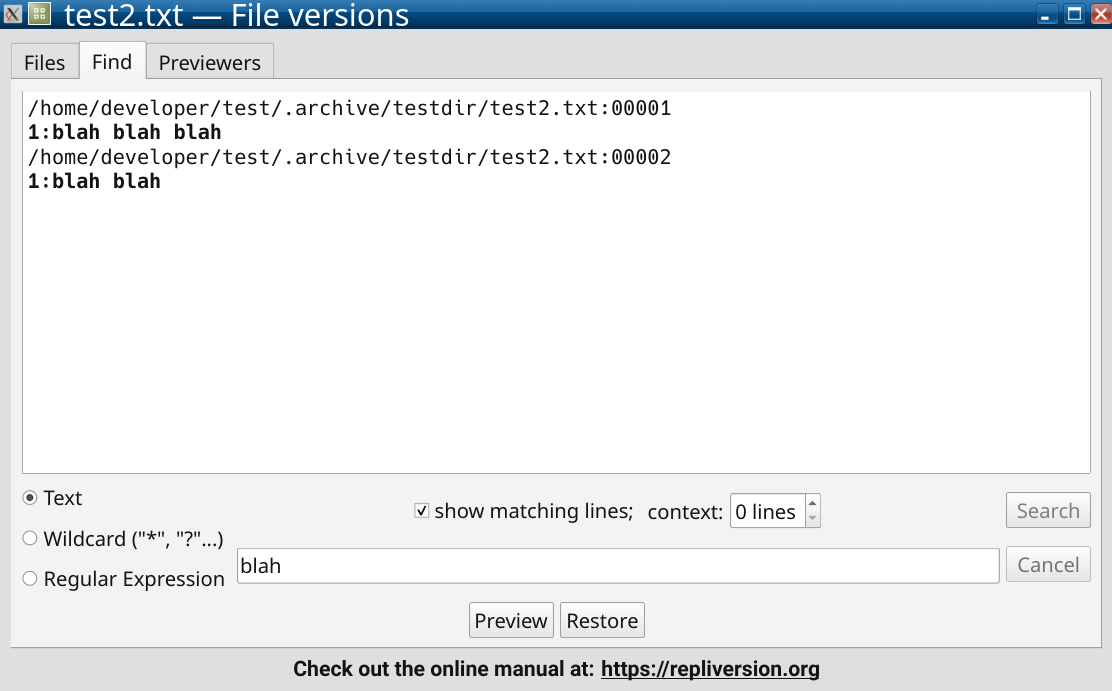The width and height of the screenshot is (1112, 691).
Task: Close the File versions window
Action: [x=1101, y=14]
